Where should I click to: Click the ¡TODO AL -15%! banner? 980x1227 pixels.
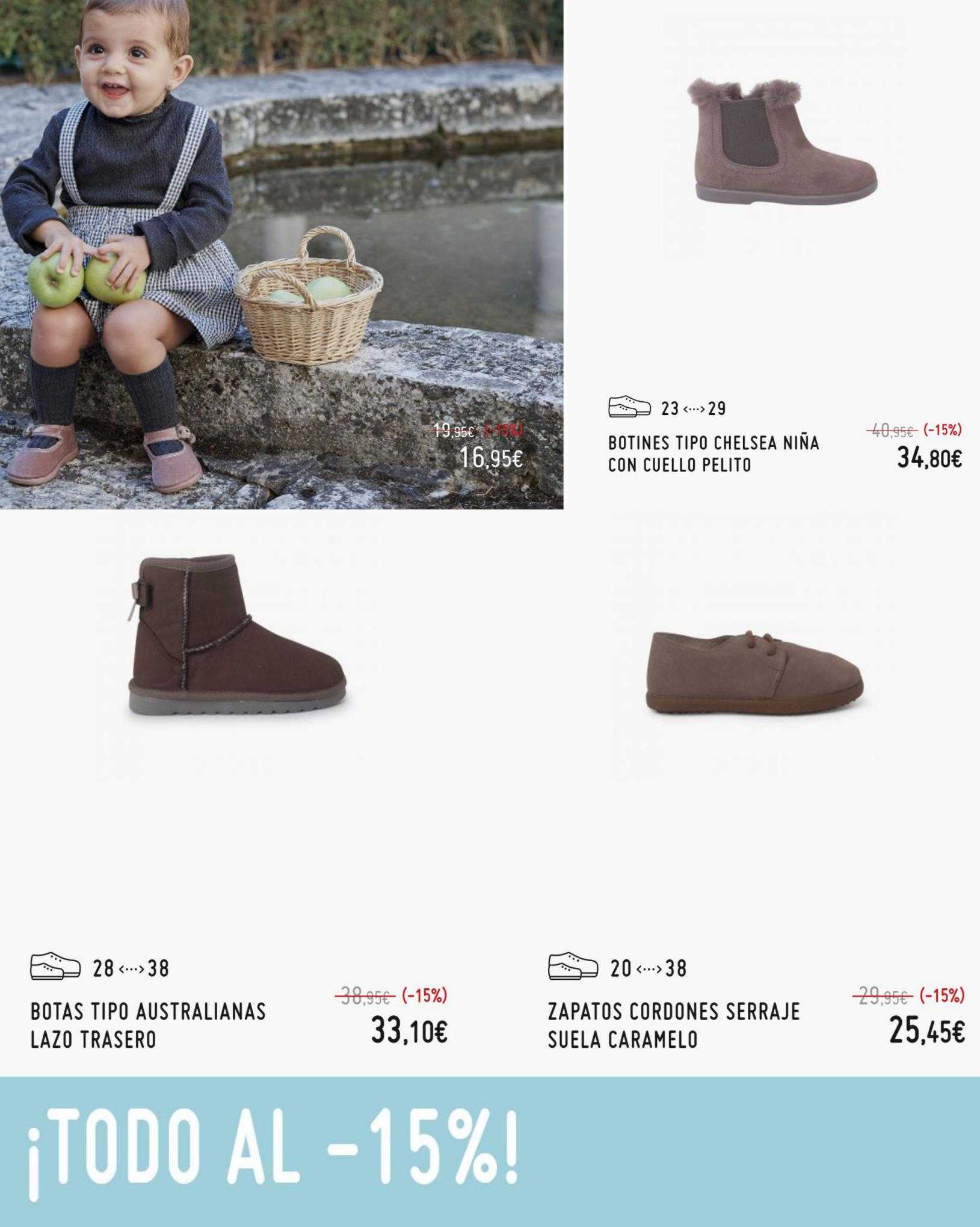pyautogui.click(x=490, y=1152)
